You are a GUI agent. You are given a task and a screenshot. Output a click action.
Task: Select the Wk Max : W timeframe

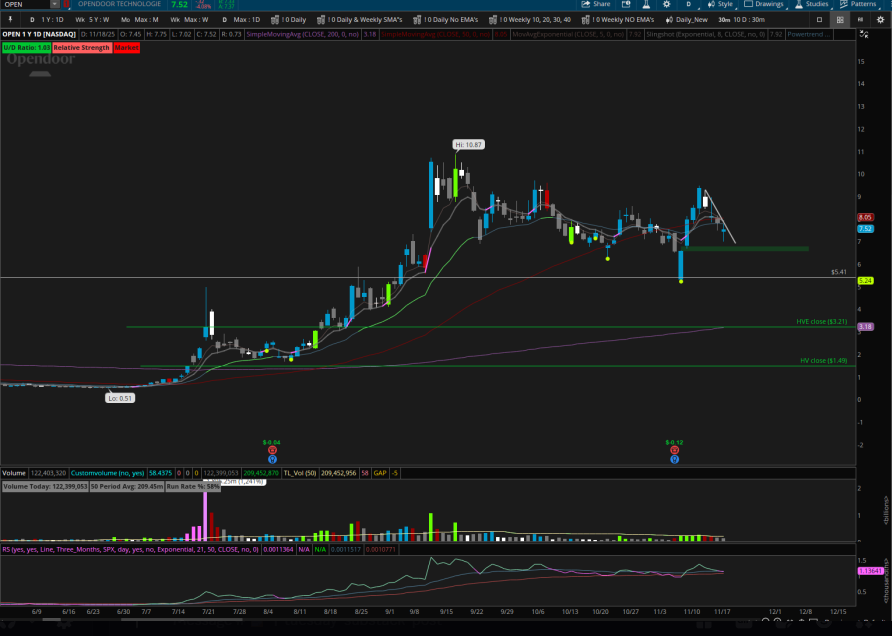point(189,19)
